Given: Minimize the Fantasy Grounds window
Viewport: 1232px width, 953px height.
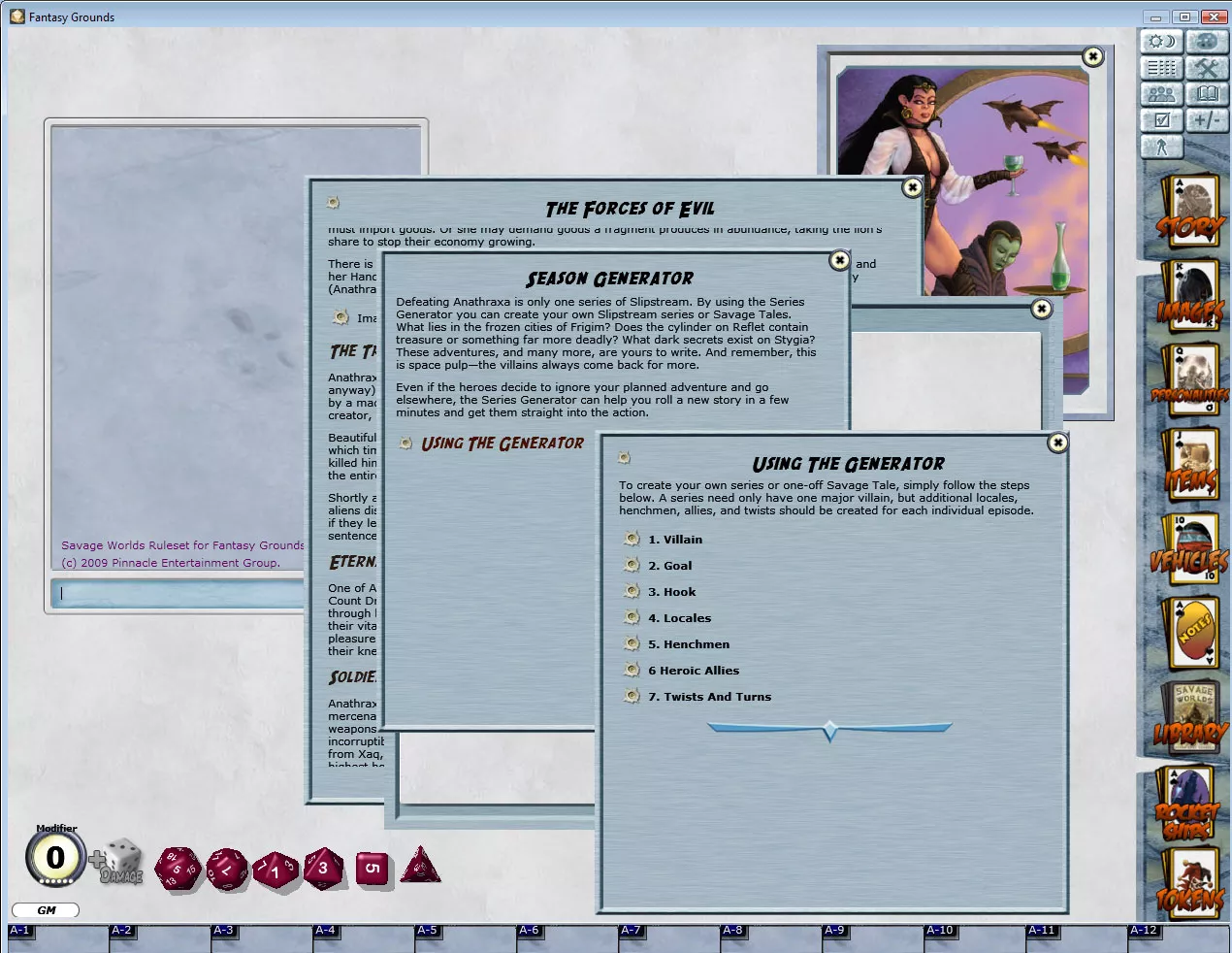Looking at the screenshot, I should coord(1155,16).
